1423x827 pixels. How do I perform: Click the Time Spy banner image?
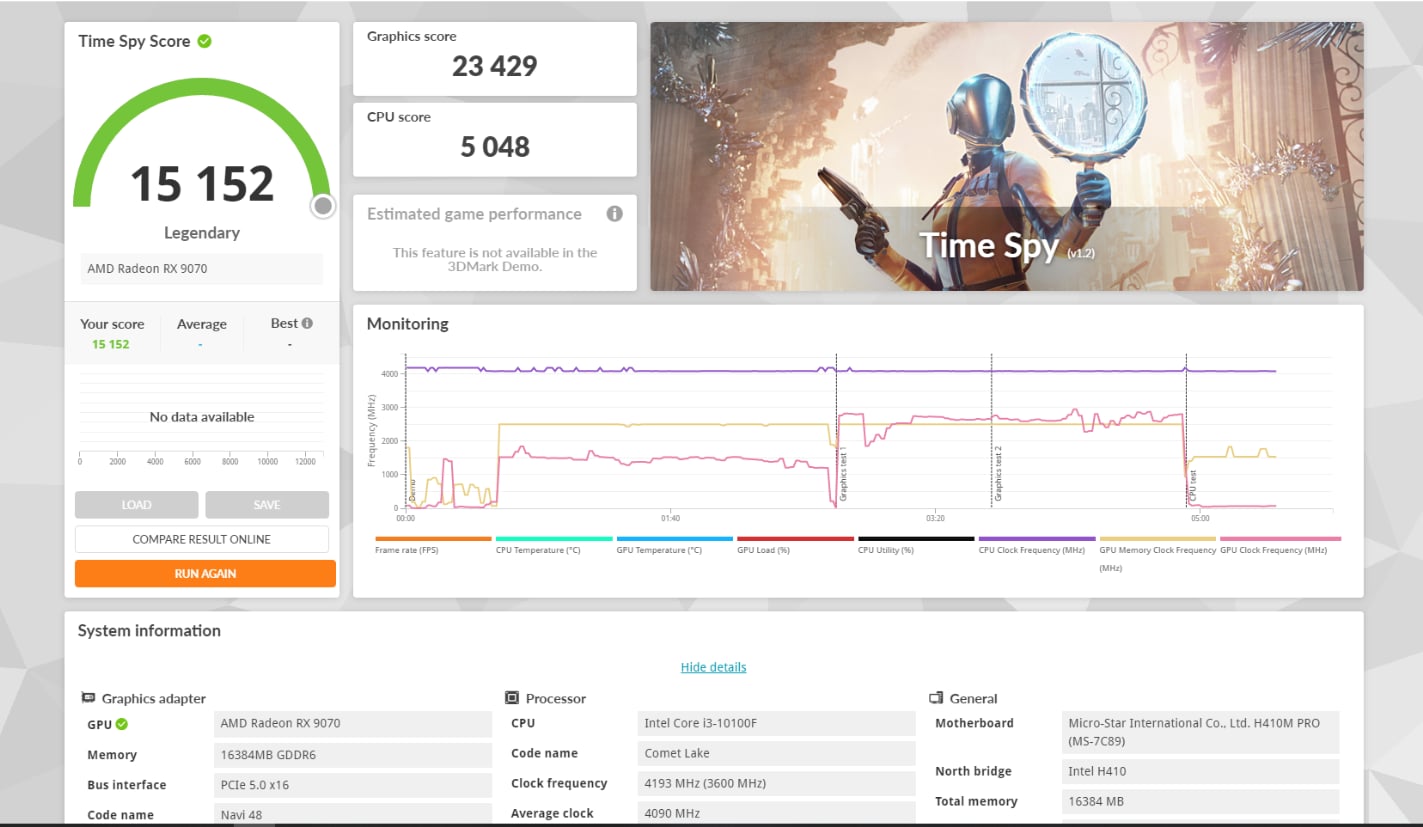tap(1006, 157)
